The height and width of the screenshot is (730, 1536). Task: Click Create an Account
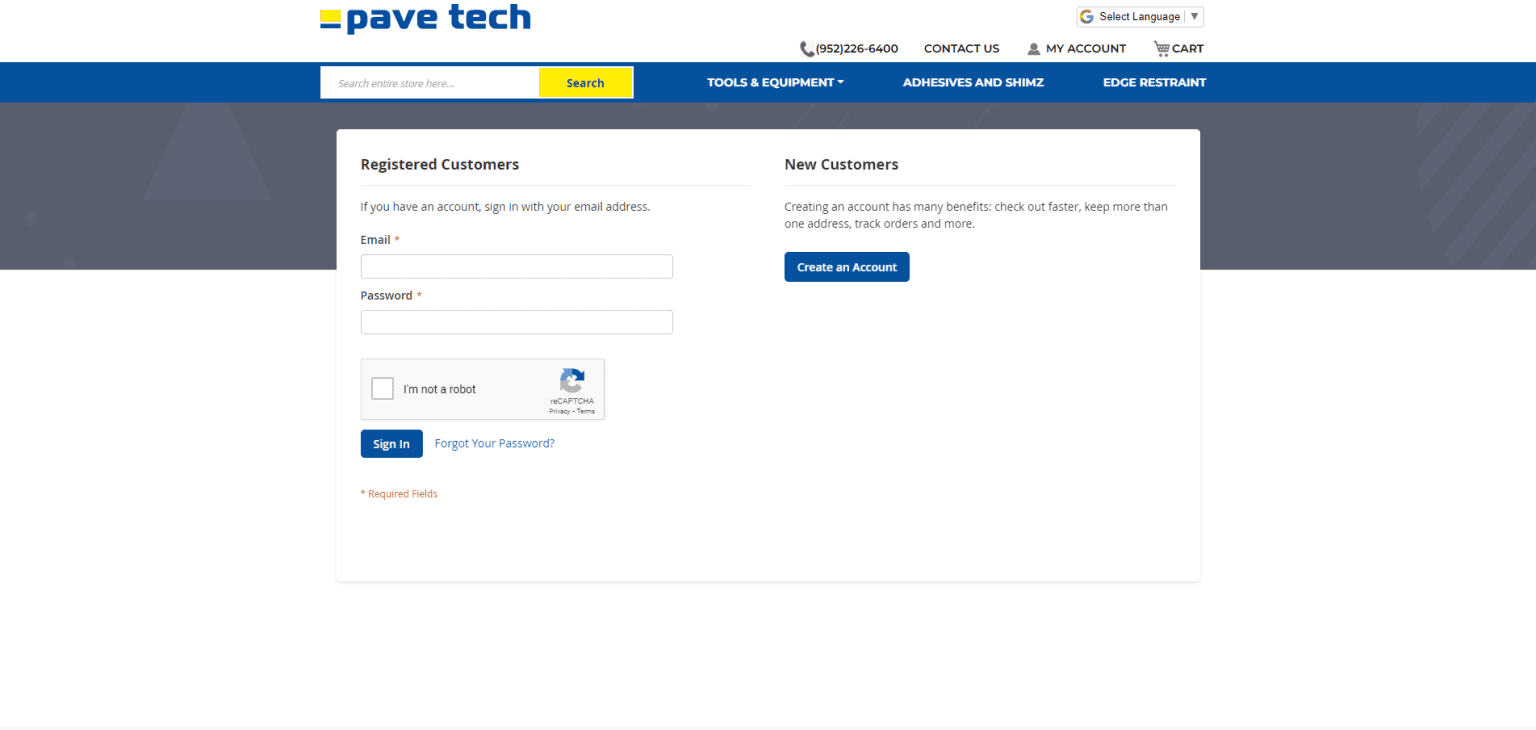click(846, 266)
